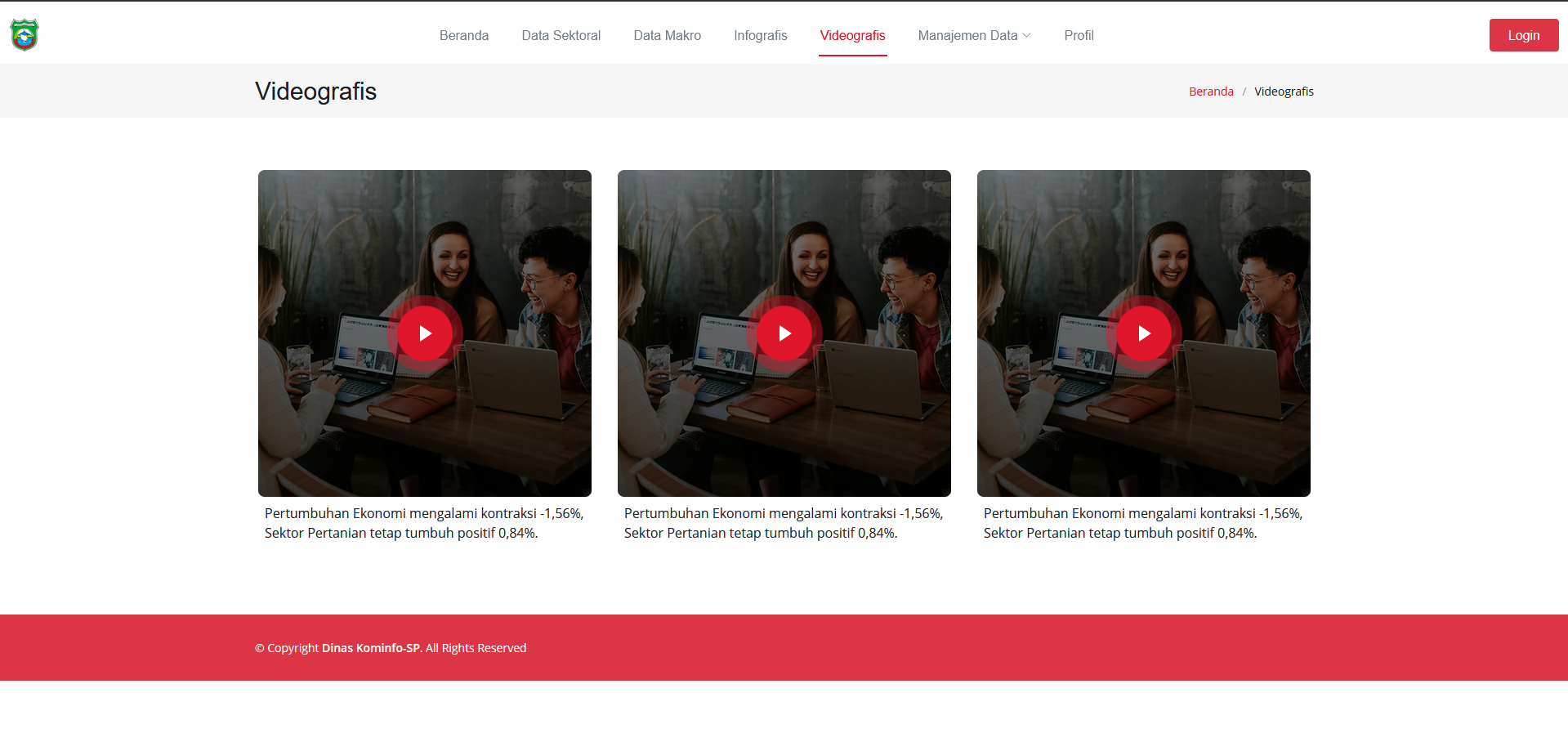1568x751 pixels.
Task: Click the Videografis page heading
Action: click(315, 91)
